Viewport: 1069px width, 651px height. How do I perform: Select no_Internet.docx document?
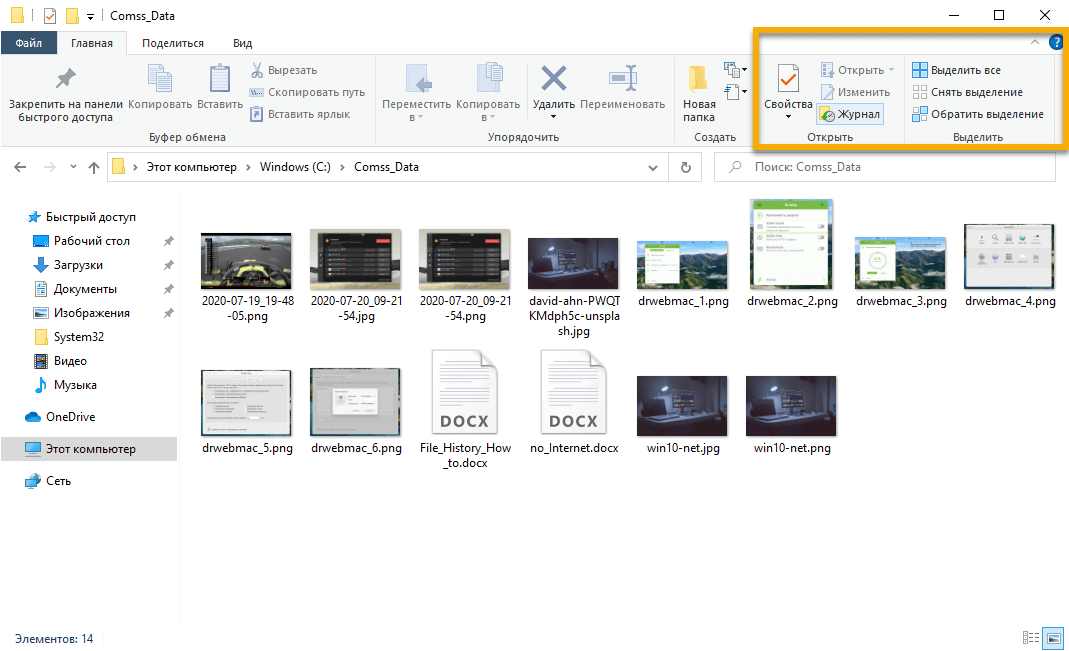click(x=573, y=402)
